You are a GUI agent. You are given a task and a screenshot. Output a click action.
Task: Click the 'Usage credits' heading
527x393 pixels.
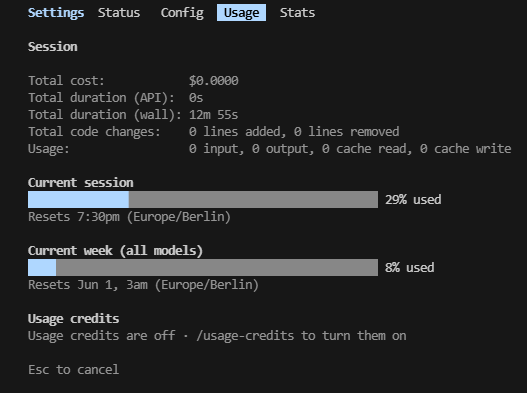click(x=74, y=319)
